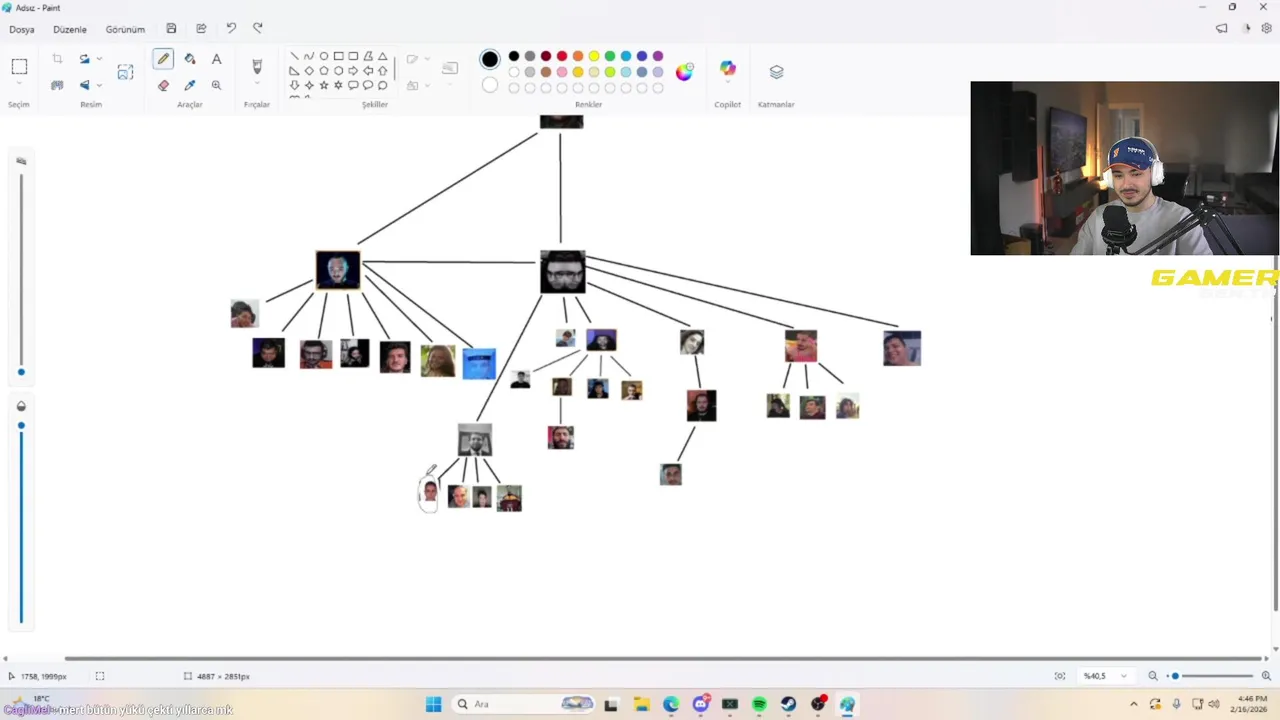Pick the red color swatch

point(562,56)
